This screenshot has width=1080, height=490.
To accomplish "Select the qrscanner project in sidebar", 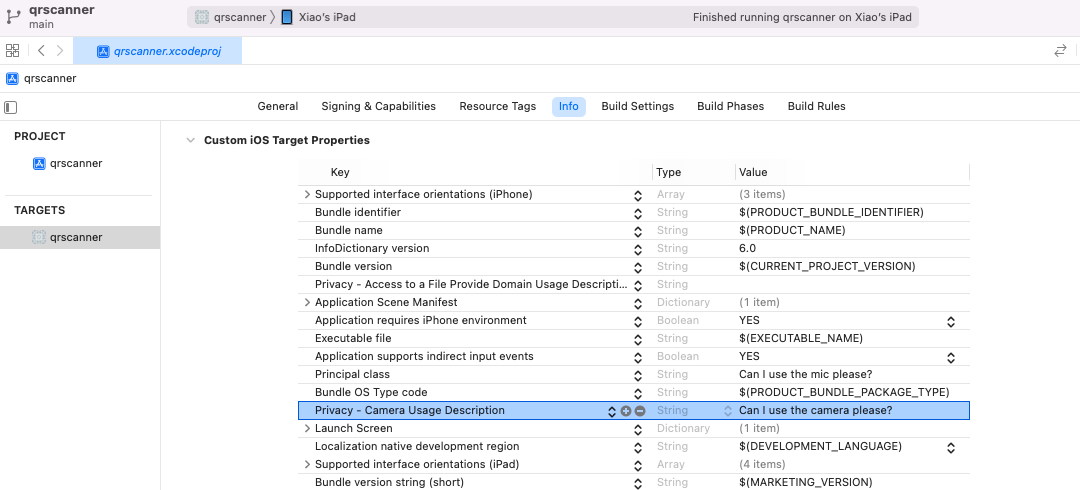I will (75, 163).
